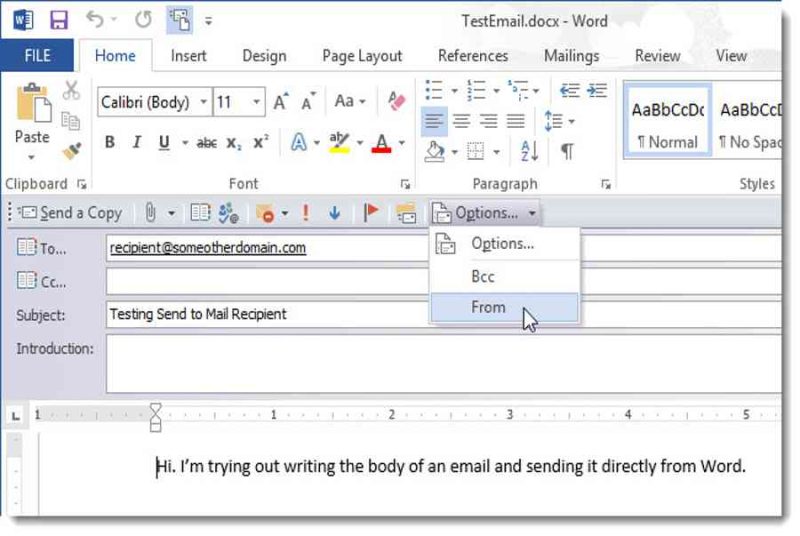Toggle Superscript formatting
Screen dimensions: 800x536
click(261, 142)
